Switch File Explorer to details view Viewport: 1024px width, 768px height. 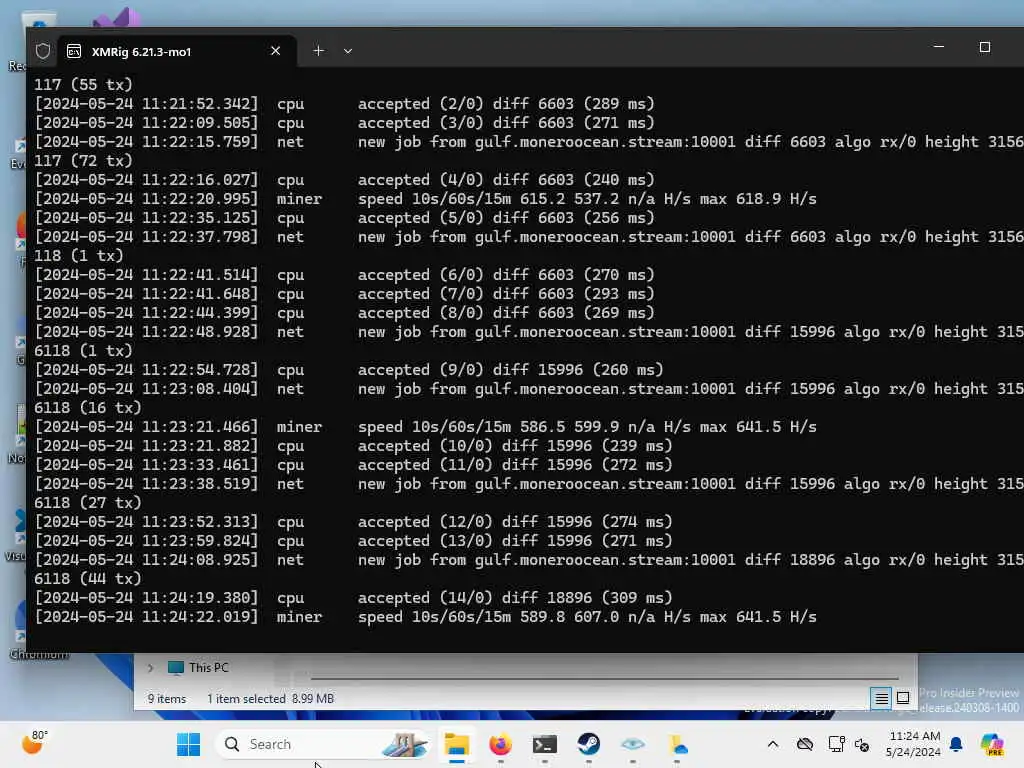click(x=881, y=698)
